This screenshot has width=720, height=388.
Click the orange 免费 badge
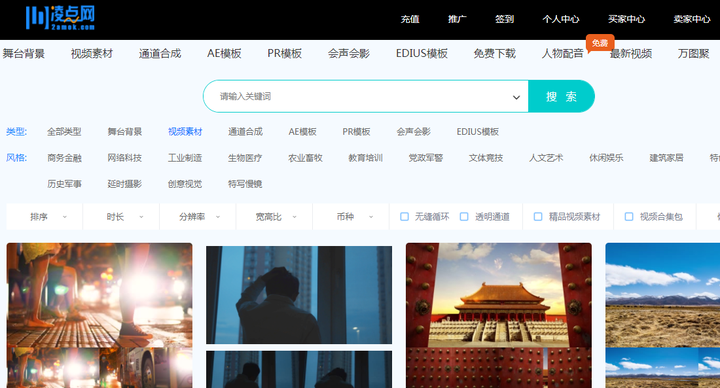click(x=600, y=43)
